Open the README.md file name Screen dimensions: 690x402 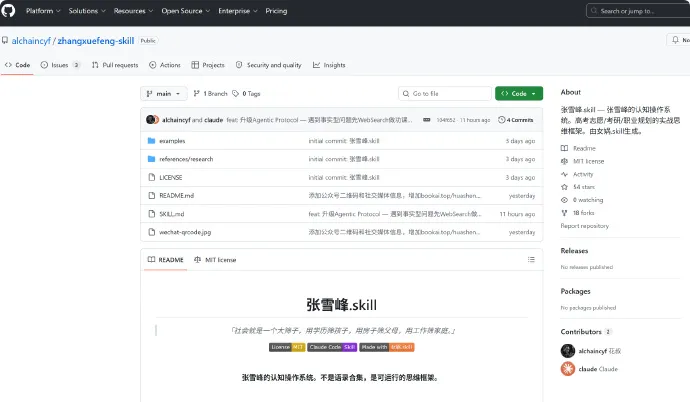[x=176, y=195]
